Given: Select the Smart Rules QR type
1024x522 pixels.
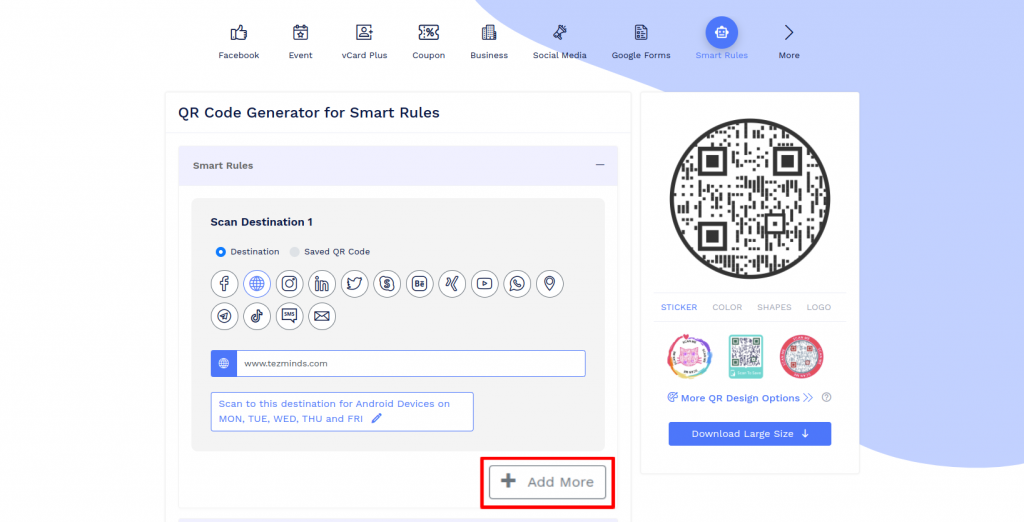Looking at the screenshot, I should [x=722, y=39].
